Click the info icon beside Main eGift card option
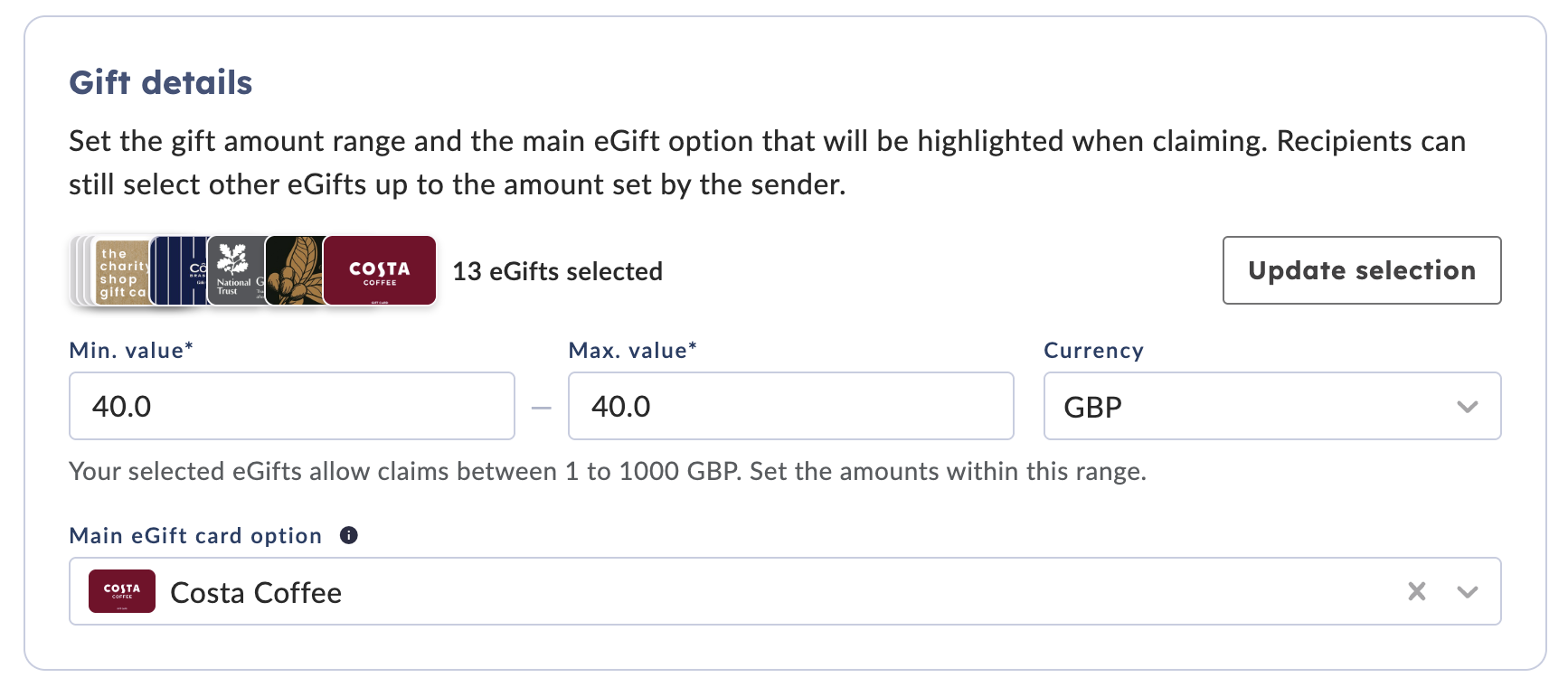This screenshot has width=1568, height=687. point(349,535)
